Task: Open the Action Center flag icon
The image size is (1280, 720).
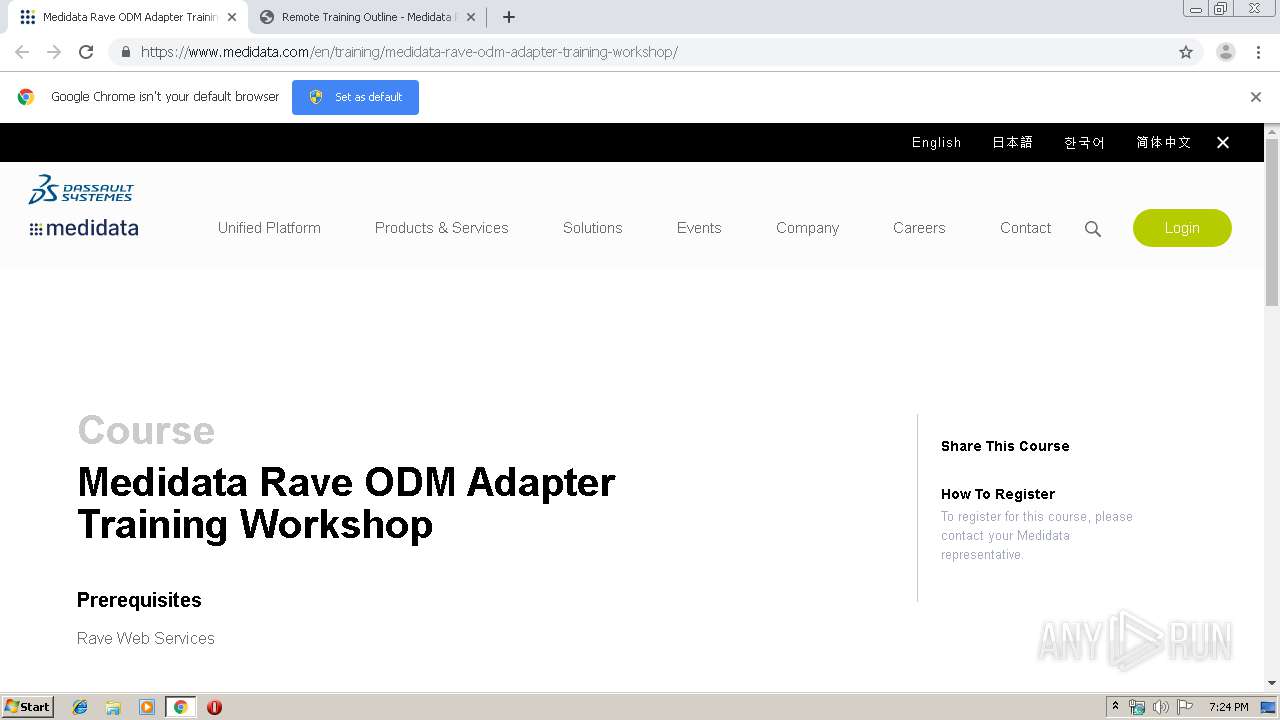Action: (1185, 707)
